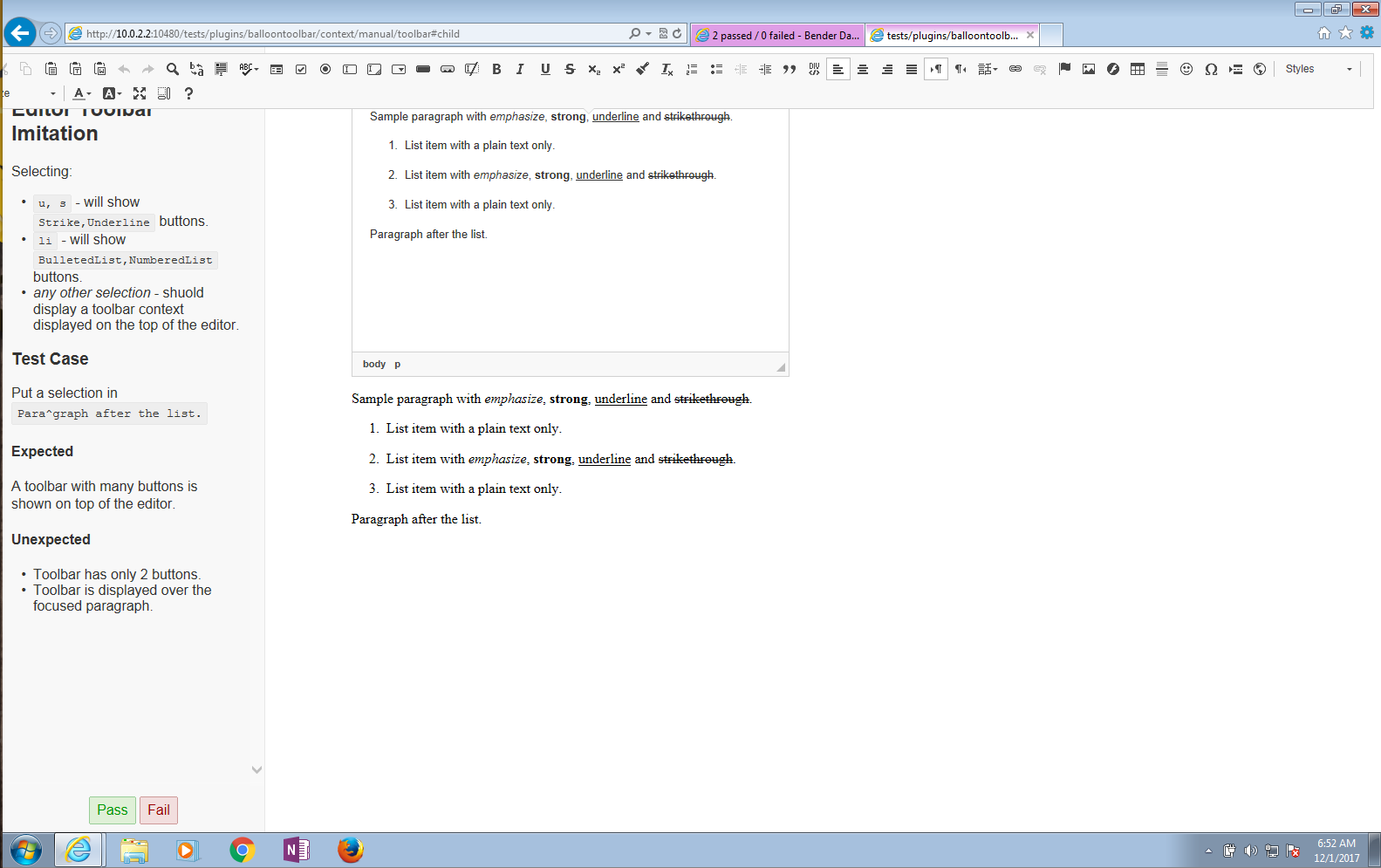Toggle italic formatting
This screenshot has width=1381, height=868.
521,69
